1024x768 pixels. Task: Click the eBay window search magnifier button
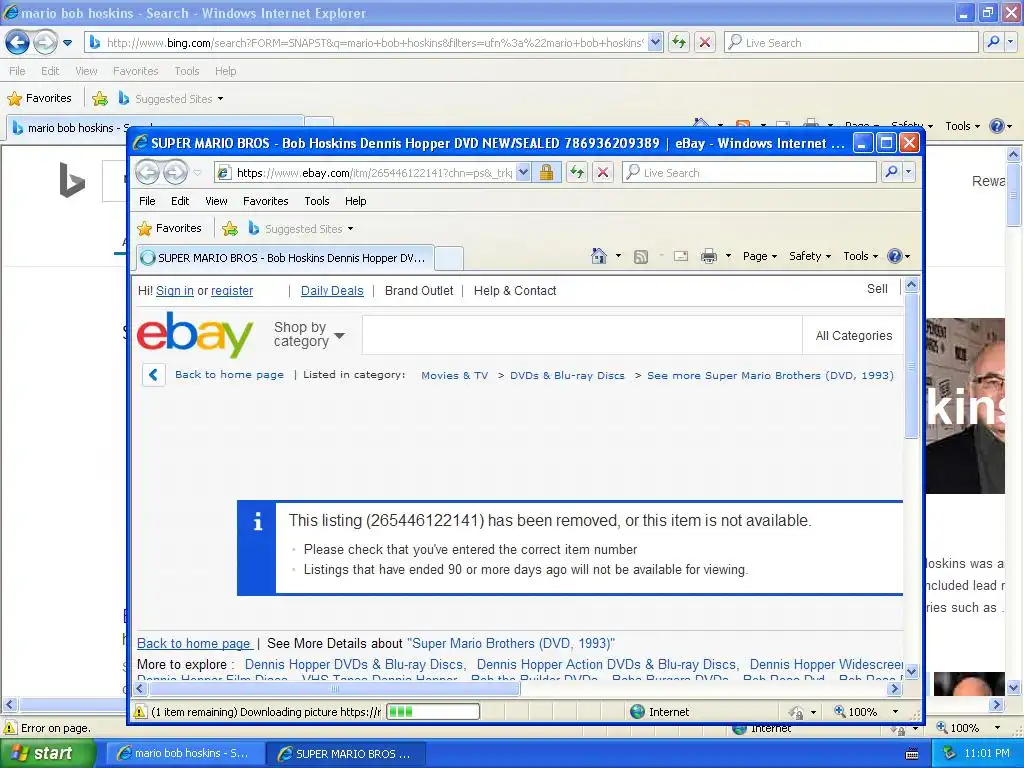pyautogui.click(x=891, y=172)
